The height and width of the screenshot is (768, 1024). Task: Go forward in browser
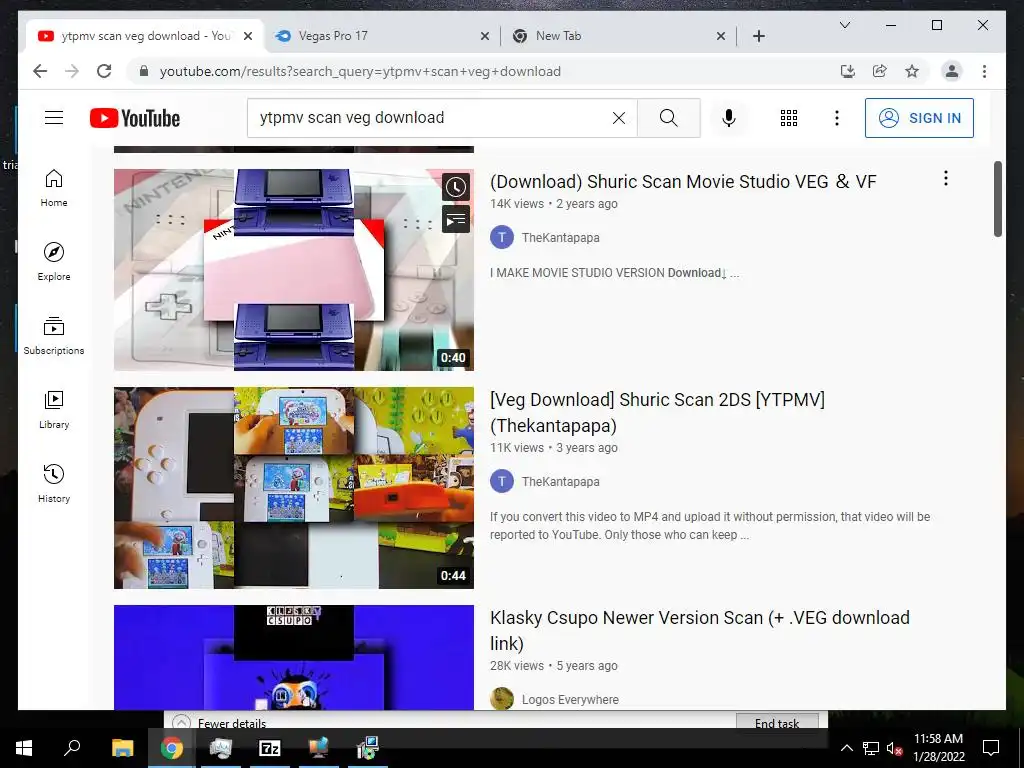coord(72,71)
